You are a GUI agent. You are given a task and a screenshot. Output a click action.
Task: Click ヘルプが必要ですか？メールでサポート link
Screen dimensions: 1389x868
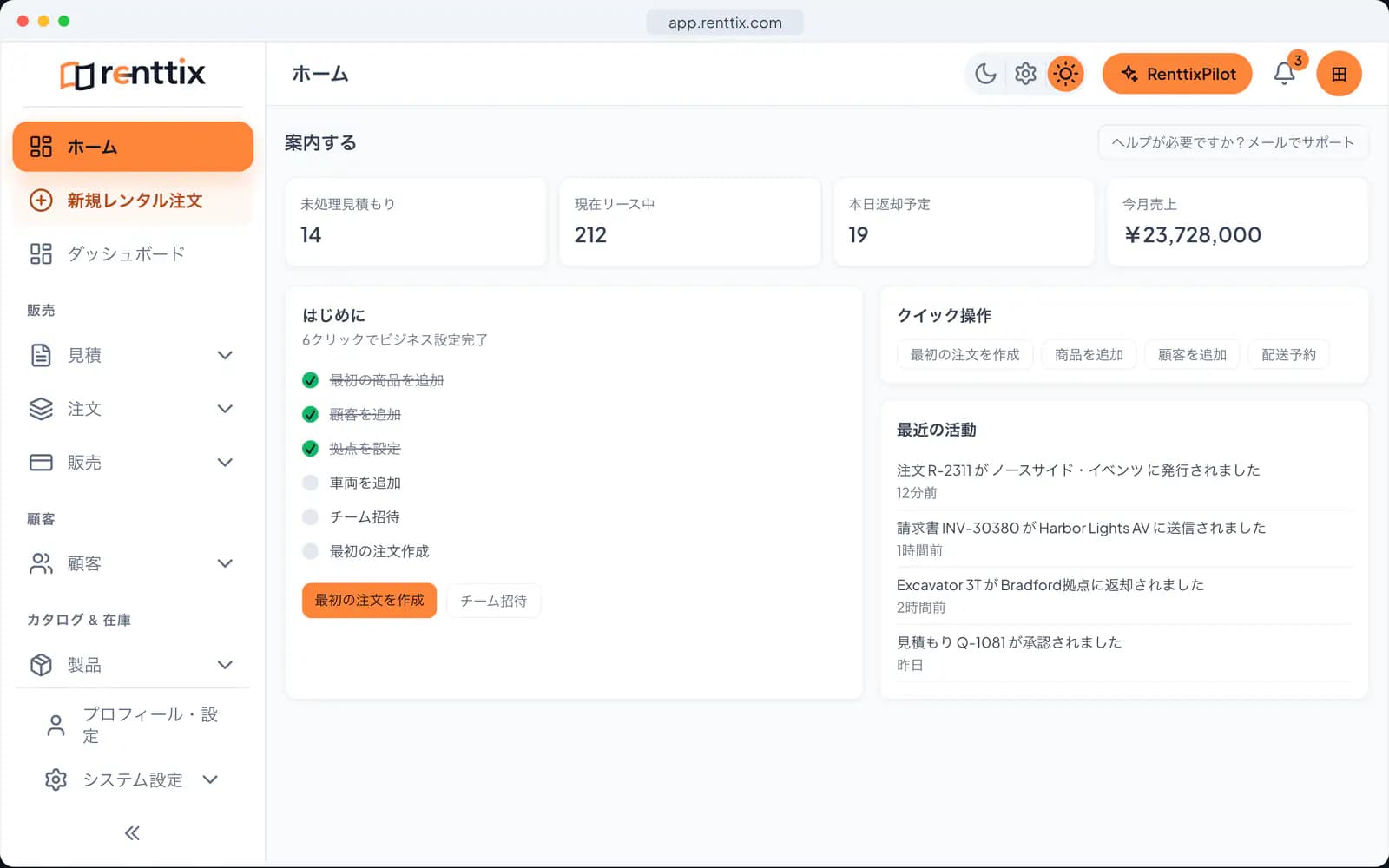tap(1233, 142)
